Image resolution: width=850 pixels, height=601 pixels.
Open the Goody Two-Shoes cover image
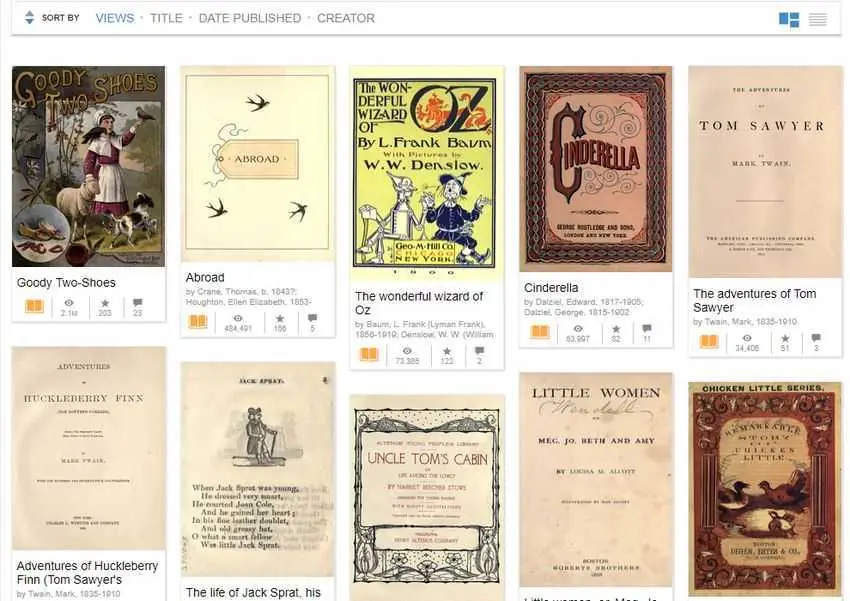(x=88, y=166)
